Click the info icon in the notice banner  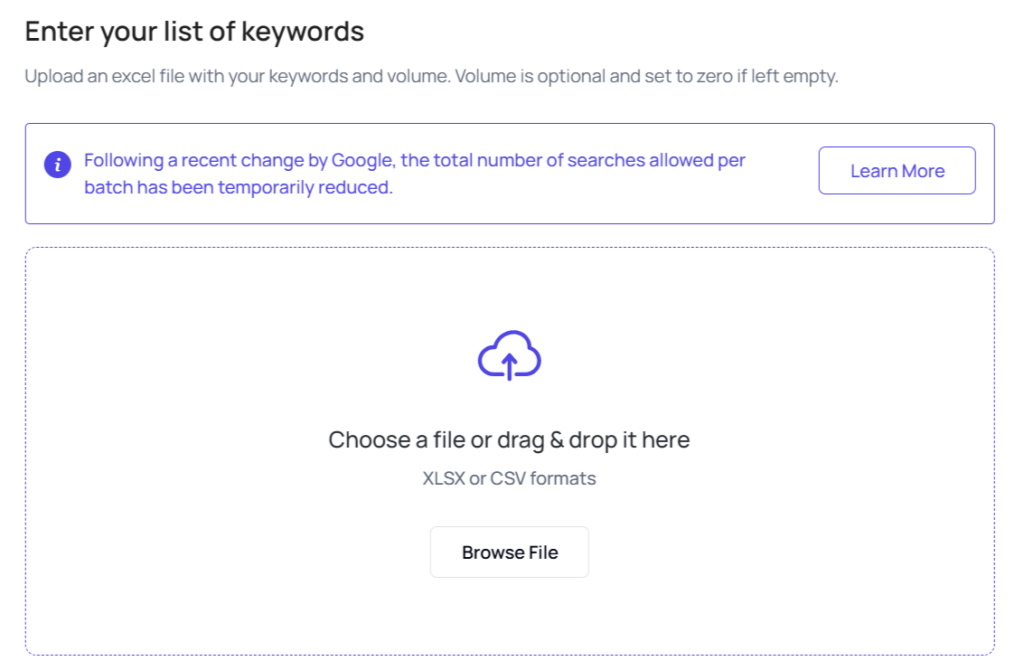pos(57,164)
